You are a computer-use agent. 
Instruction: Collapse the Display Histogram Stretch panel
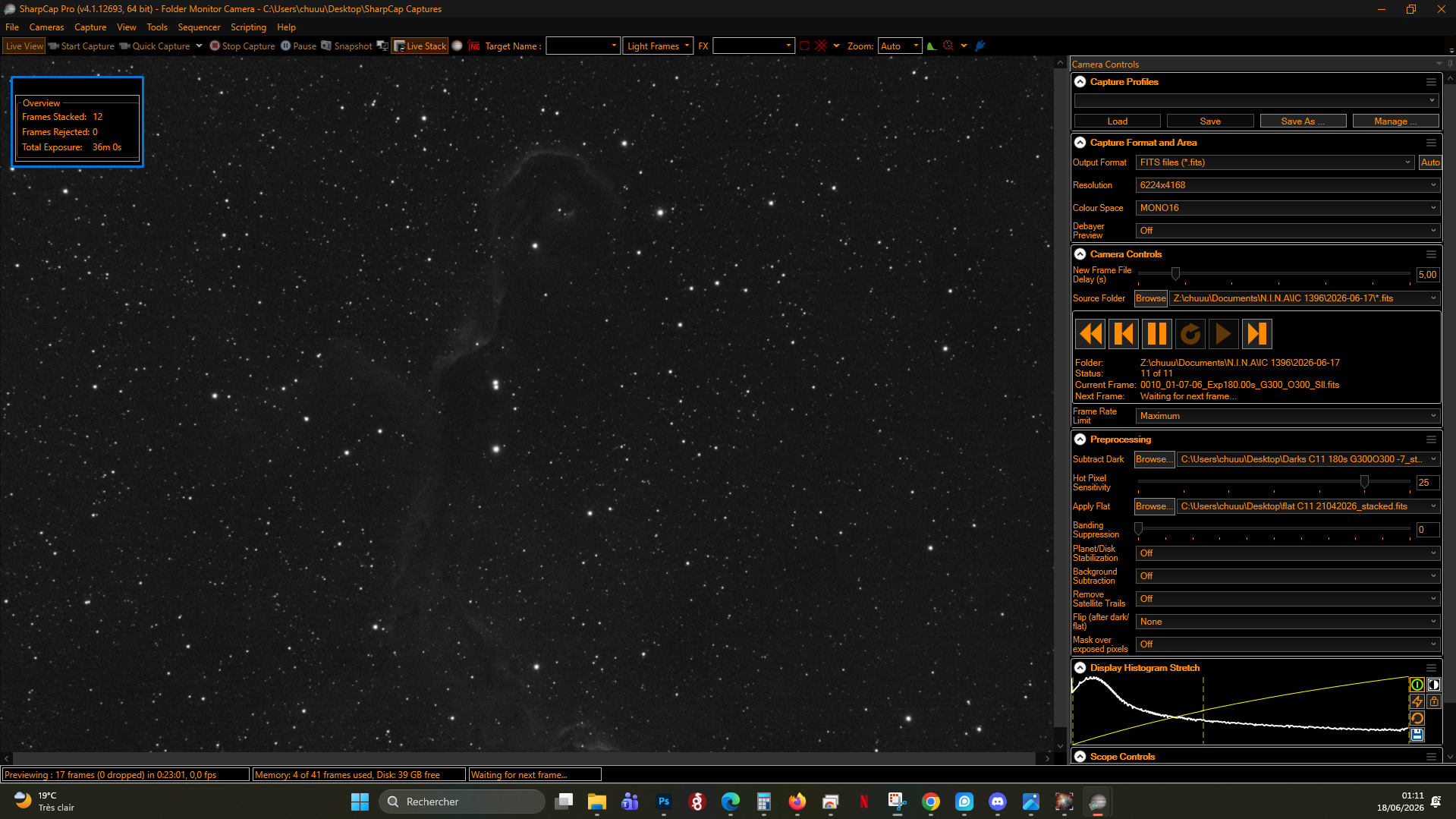[x=1080, y=668]
